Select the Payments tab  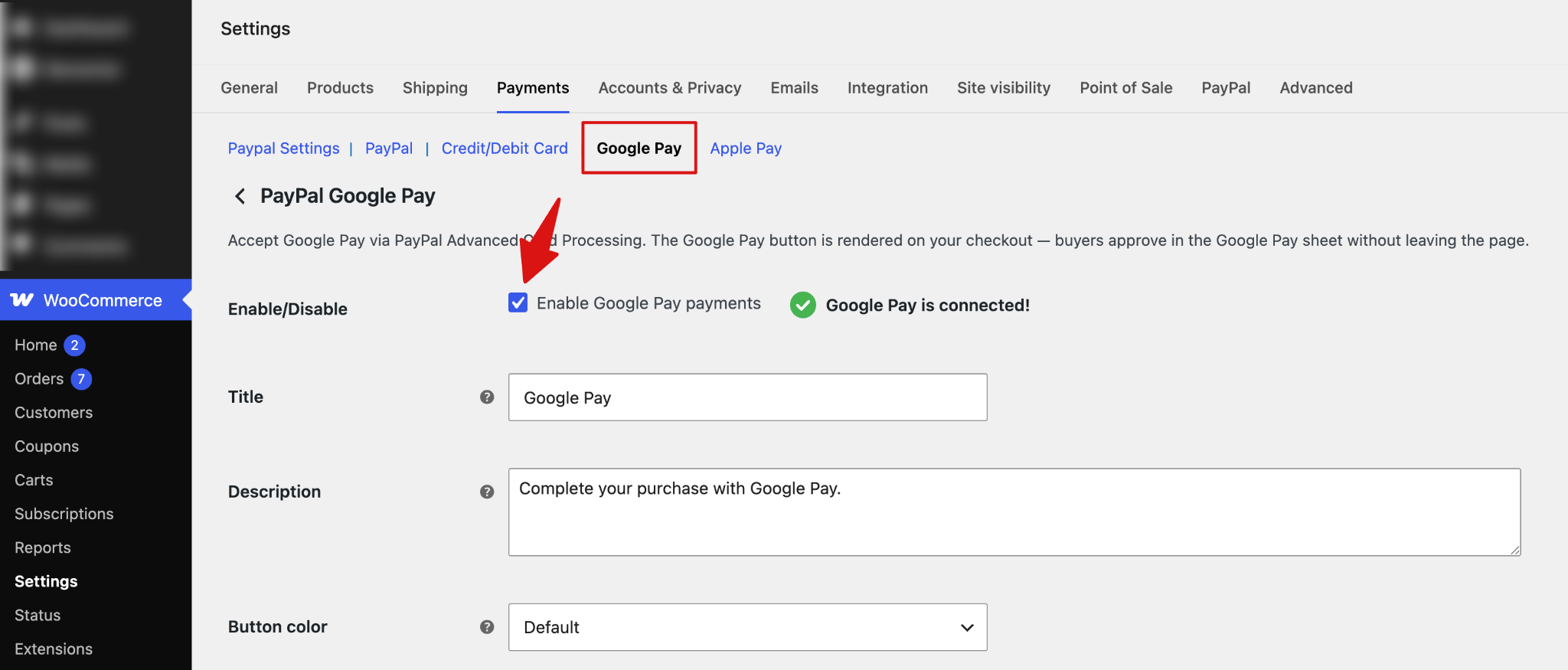click(533, 88)
